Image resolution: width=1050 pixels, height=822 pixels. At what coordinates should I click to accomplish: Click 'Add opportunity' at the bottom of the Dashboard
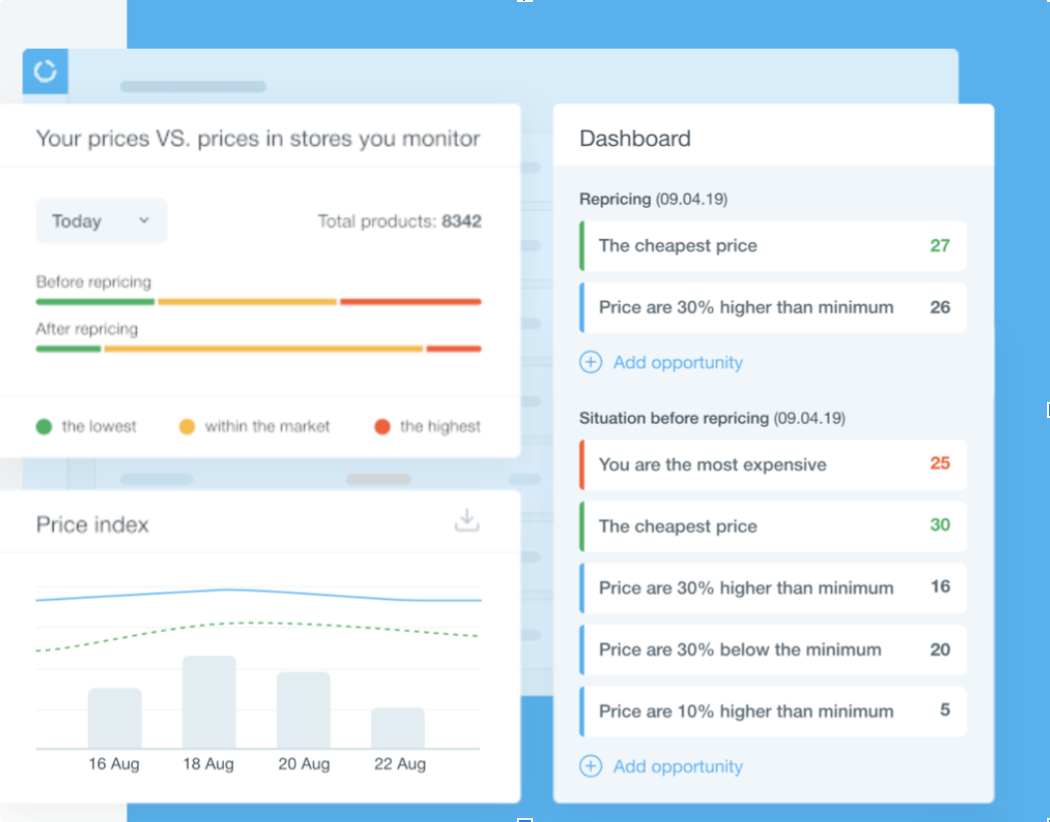click(x=678, y=766)
